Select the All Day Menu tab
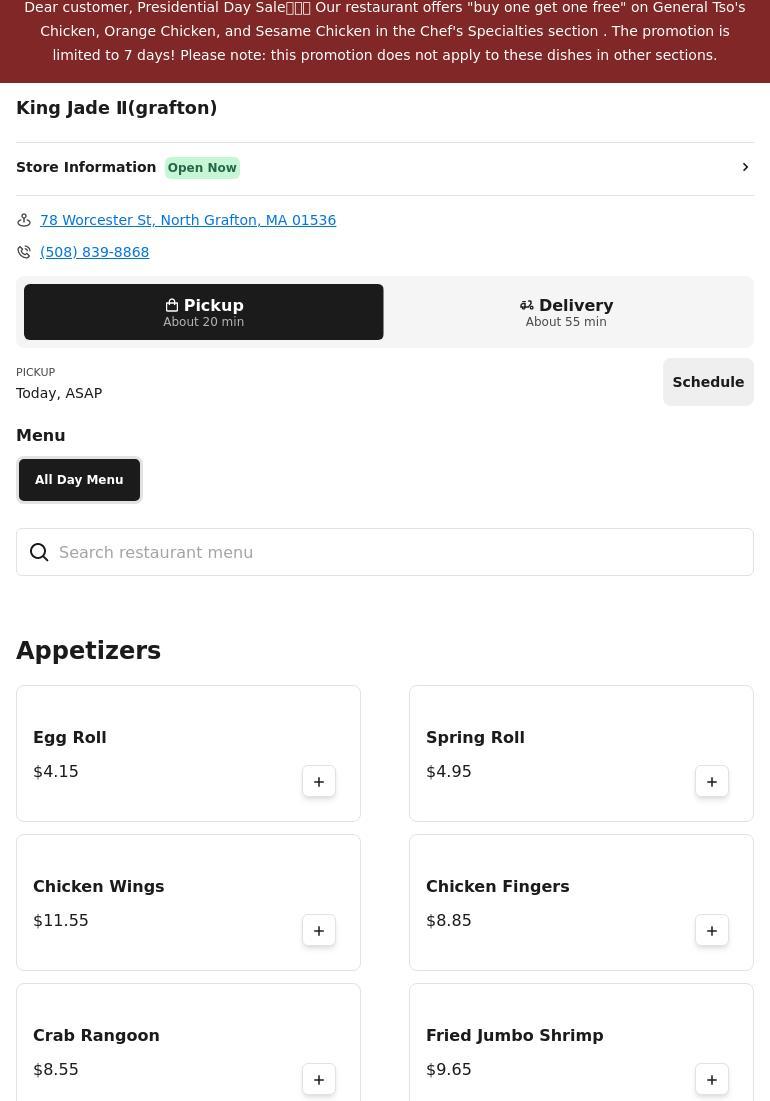Viewport: 770px width, 1101px height. click(x=79, y=480)
